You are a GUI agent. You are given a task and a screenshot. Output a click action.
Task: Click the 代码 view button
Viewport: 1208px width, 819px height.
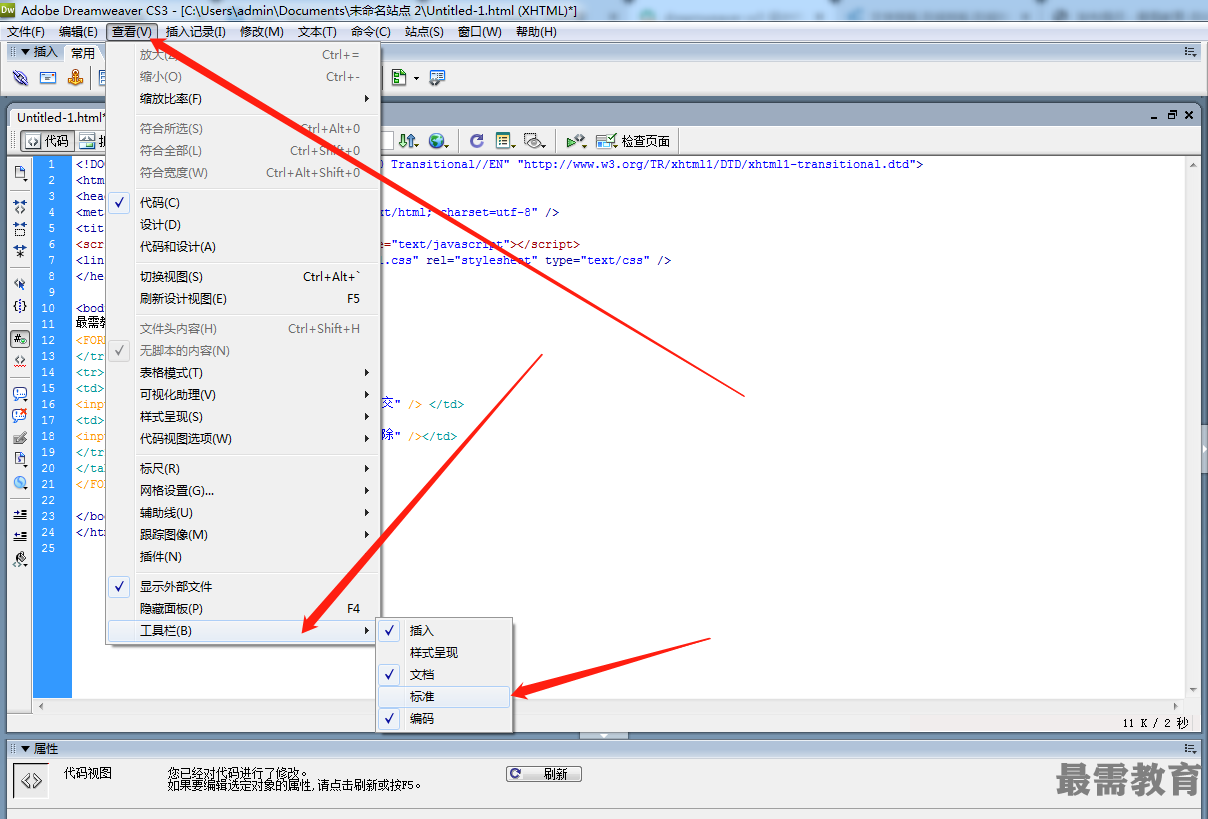47,141
